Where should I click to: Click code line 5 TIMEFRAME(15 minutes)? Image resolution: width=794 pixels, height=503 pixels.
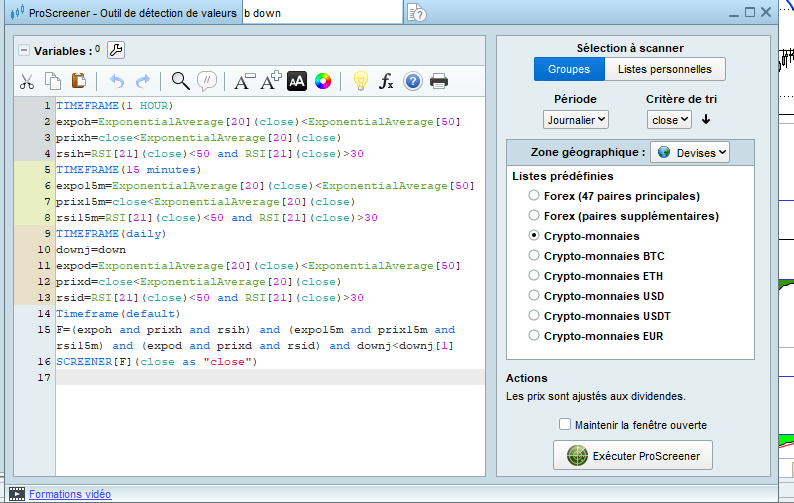click(129, 170)
